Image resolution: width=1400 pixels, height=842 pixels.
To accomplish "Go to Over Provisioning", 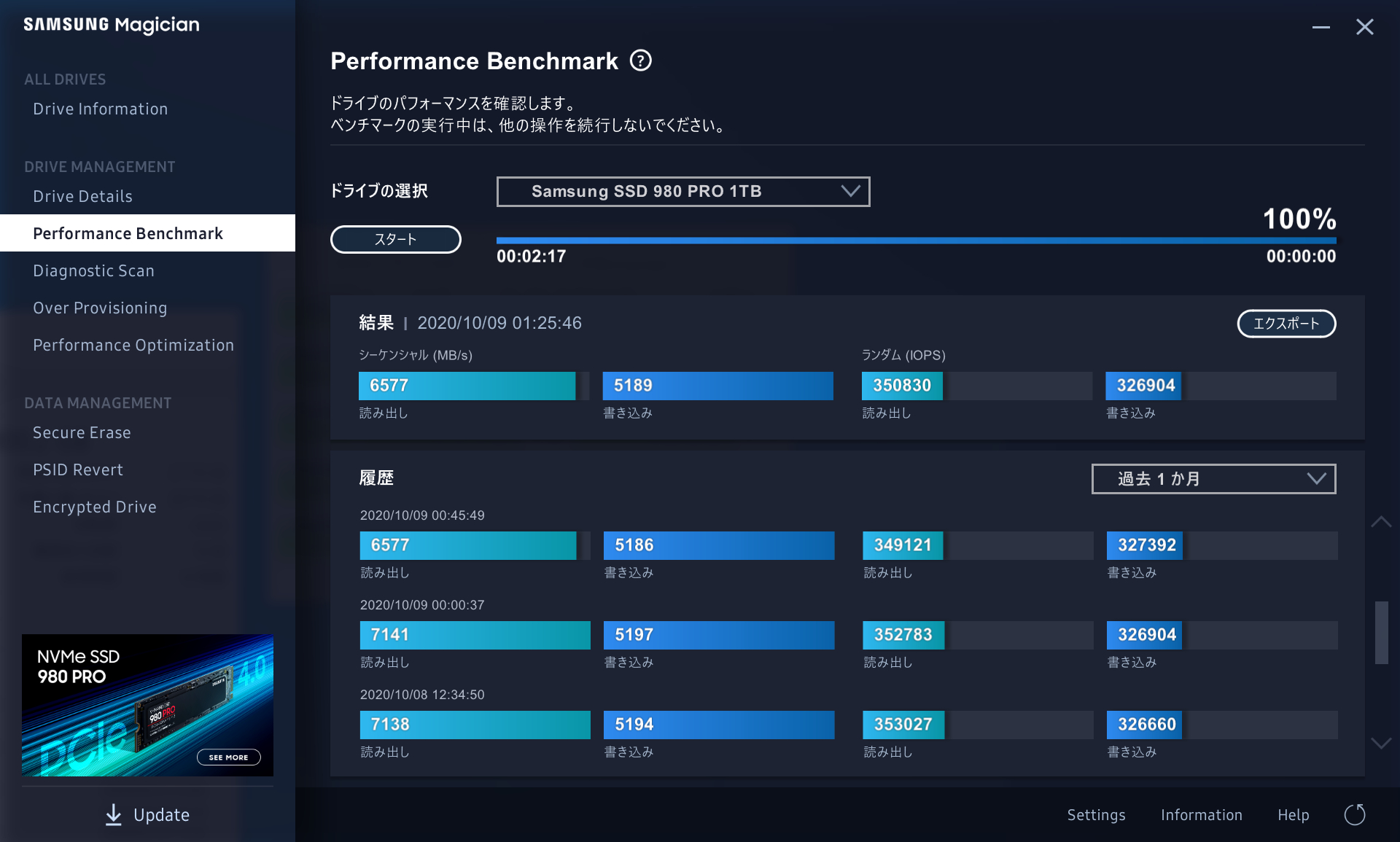I will tap(100, 308).
